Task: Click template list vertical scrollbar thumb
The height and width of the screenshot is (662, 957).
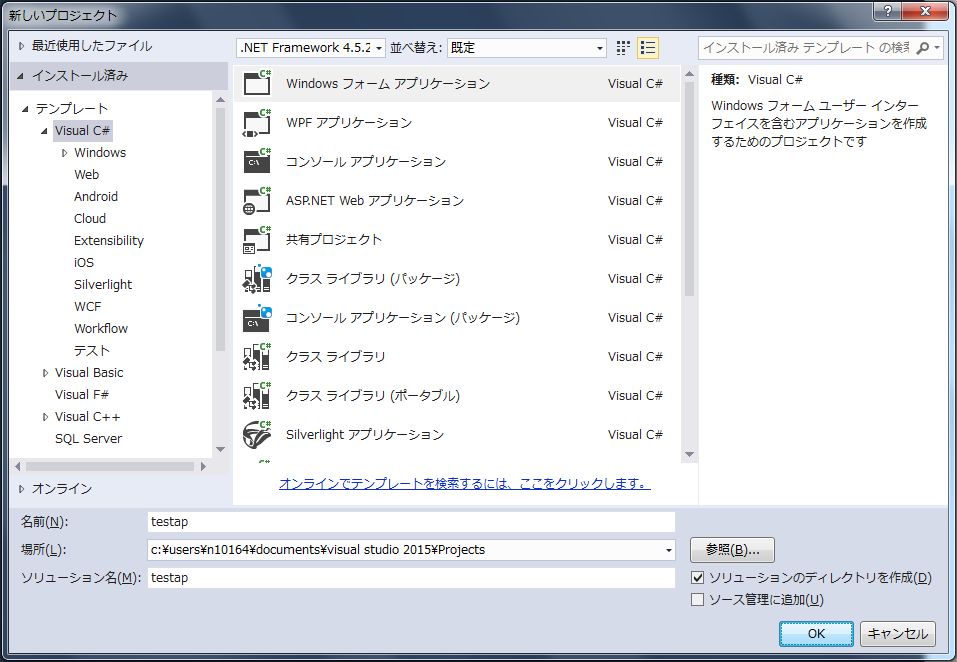Action: click(689, 189)
